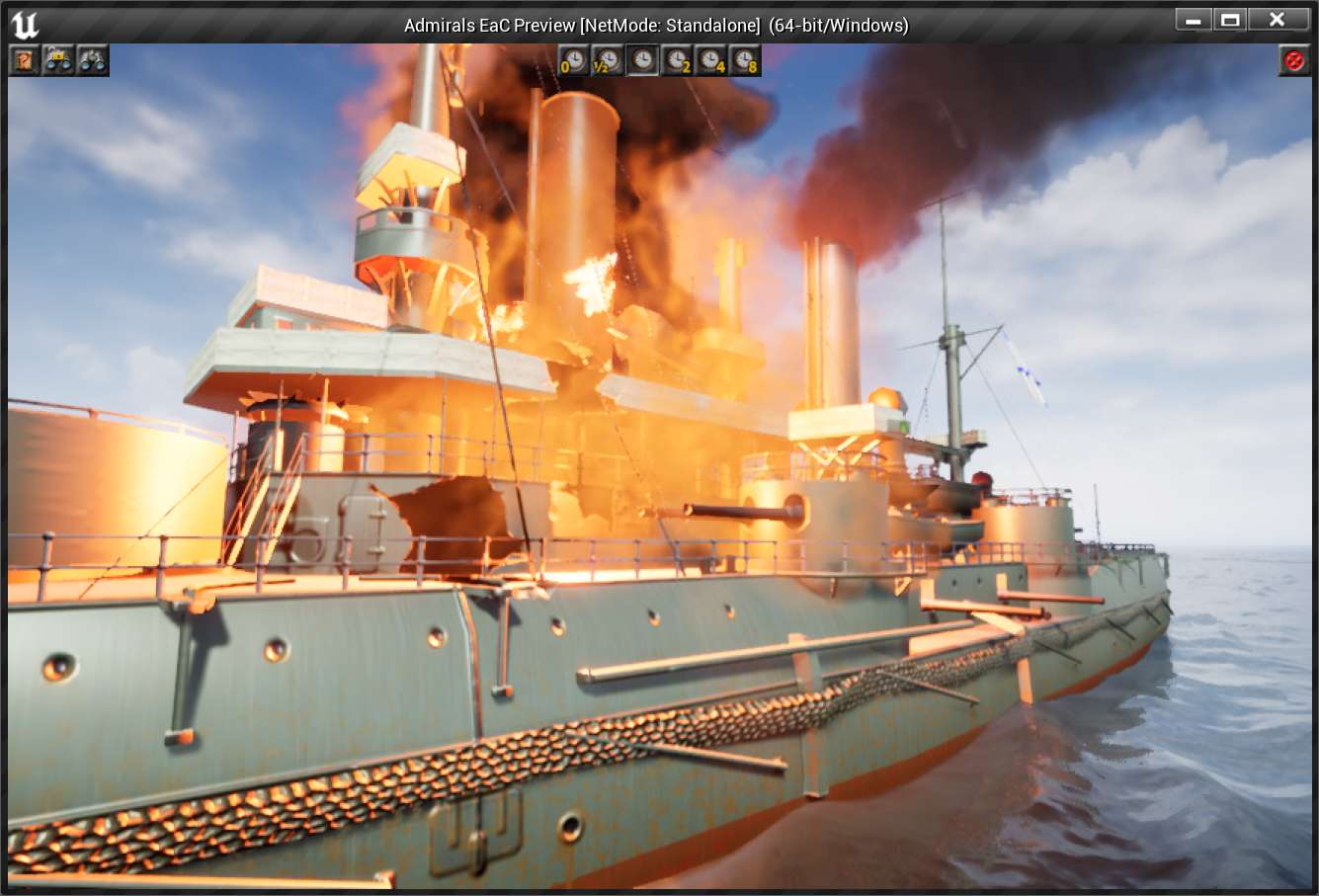This screenshot has height=896, width=1319.
Task: Pause the game with the 0 speed clock
Action: click(573, 60)
